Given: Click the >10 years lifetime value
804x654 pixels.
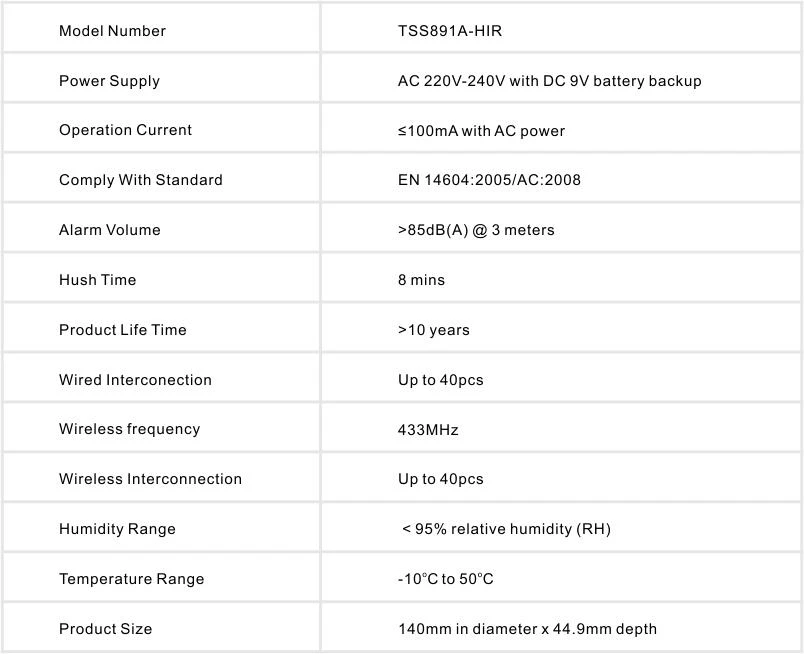Looking at the screenshot, I should (434, 330).
